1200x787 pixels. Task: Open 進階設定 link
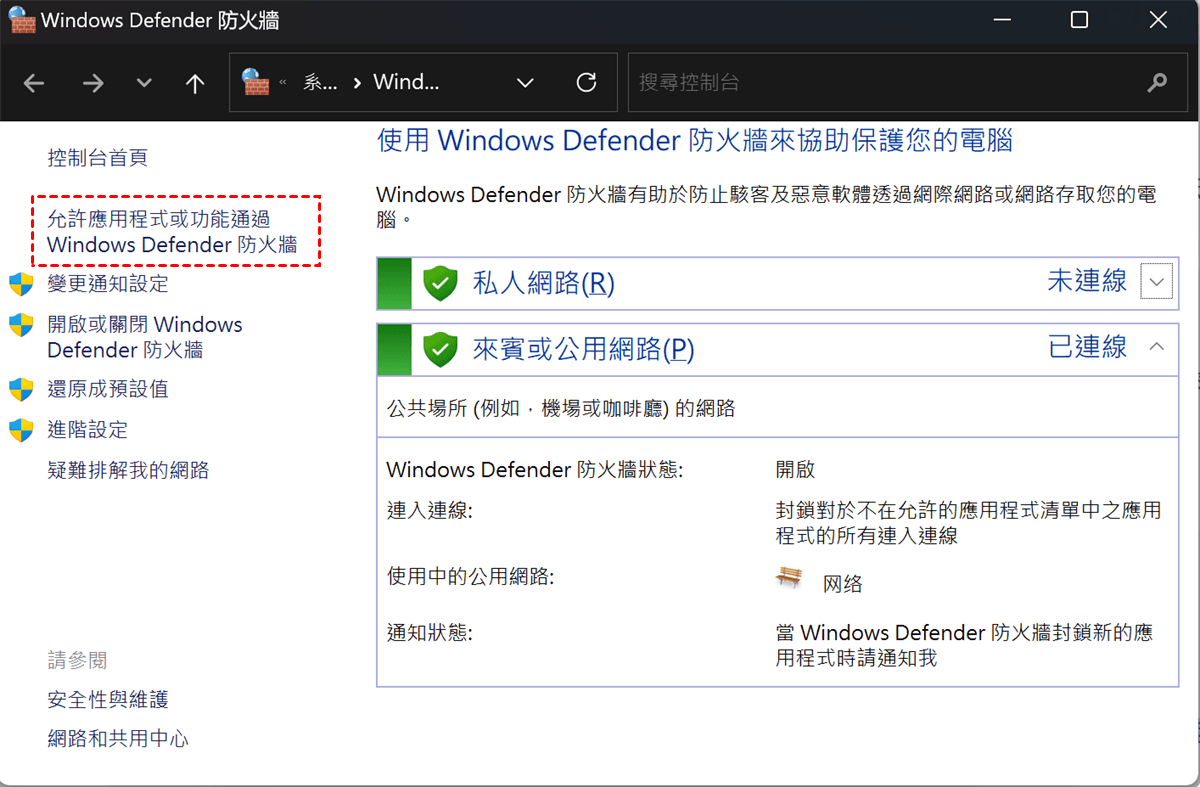pyautogui.click(x=88, y=430)
